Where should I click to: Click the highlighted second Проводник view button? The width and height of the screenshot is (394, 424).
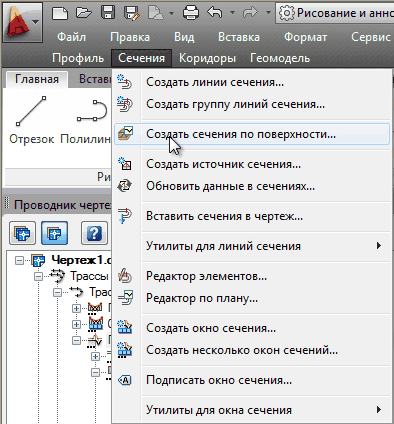point(54,233)
